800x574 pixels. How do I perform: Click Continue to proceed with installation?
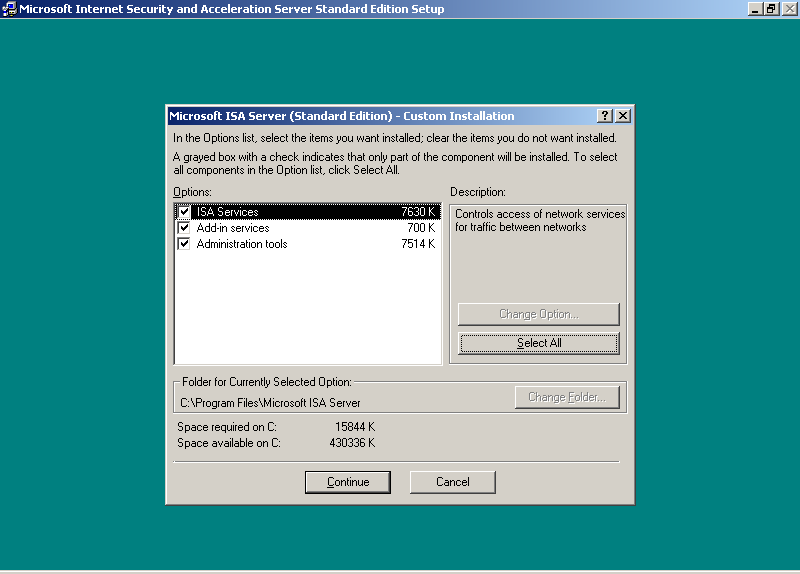tap(348, 482)
